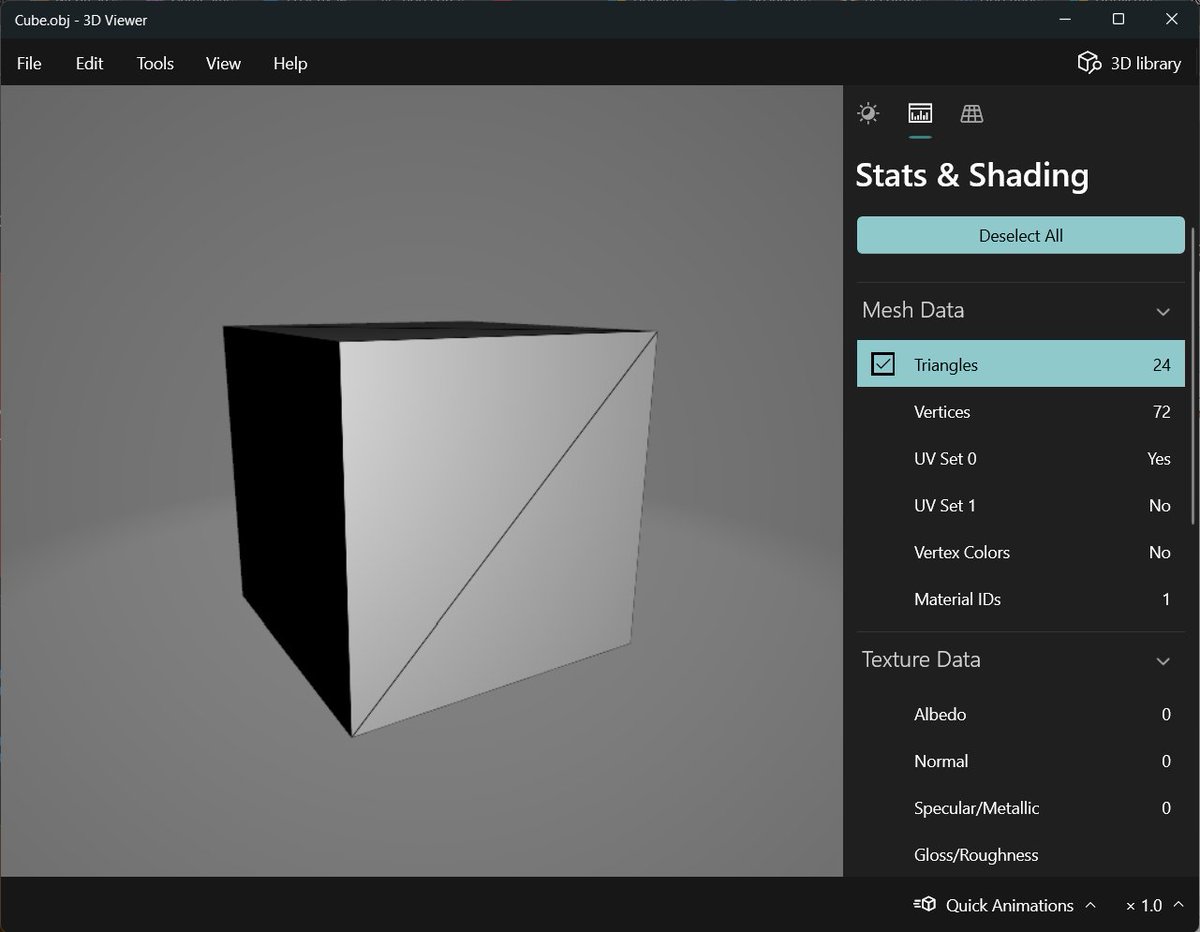Select the Albedo texture row
This screenshot has width=1200, height=932.
tap(1020, 714)
